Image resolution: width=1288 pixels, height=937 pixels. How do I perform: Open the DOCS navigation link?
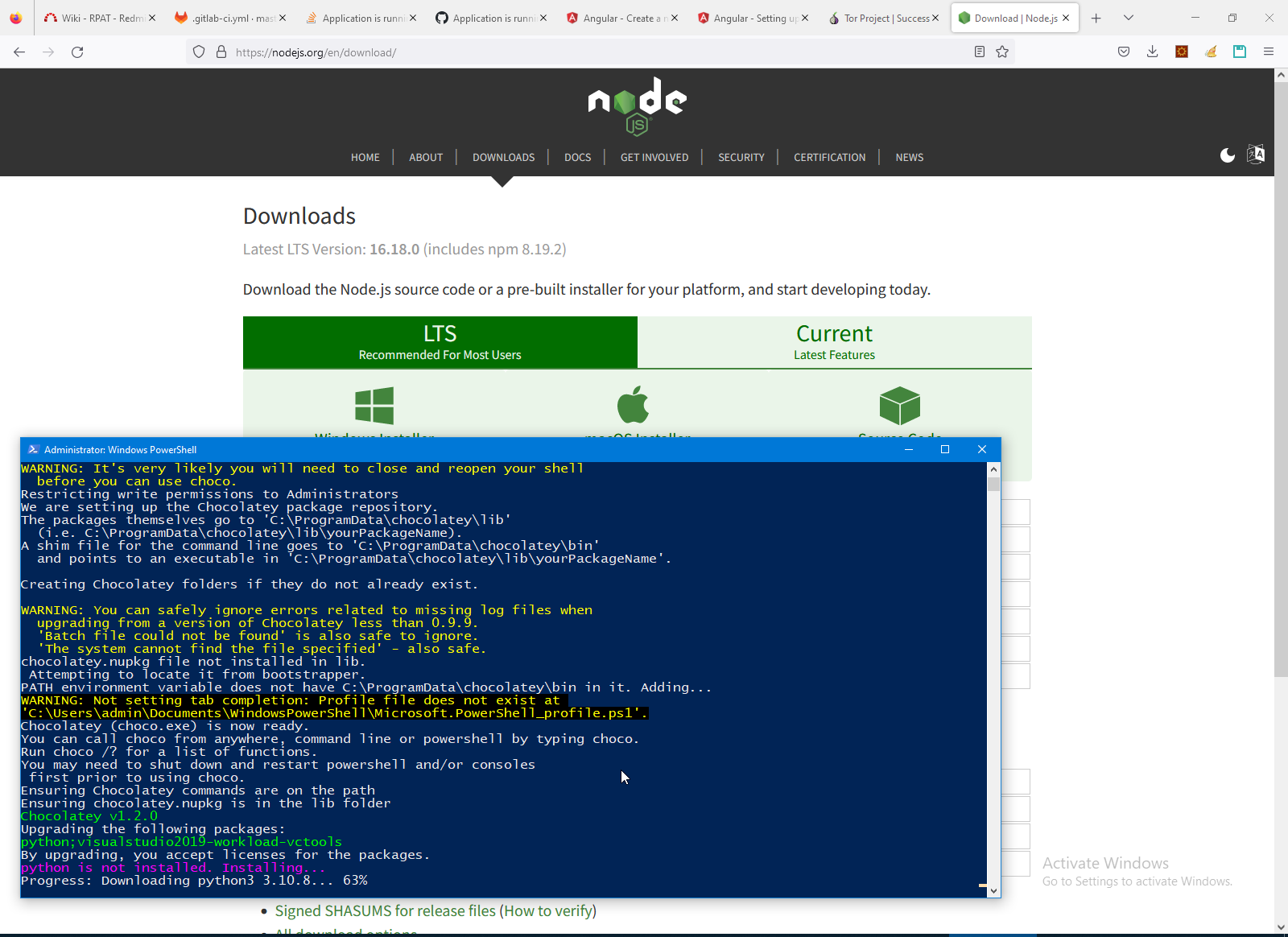(578, 157)
